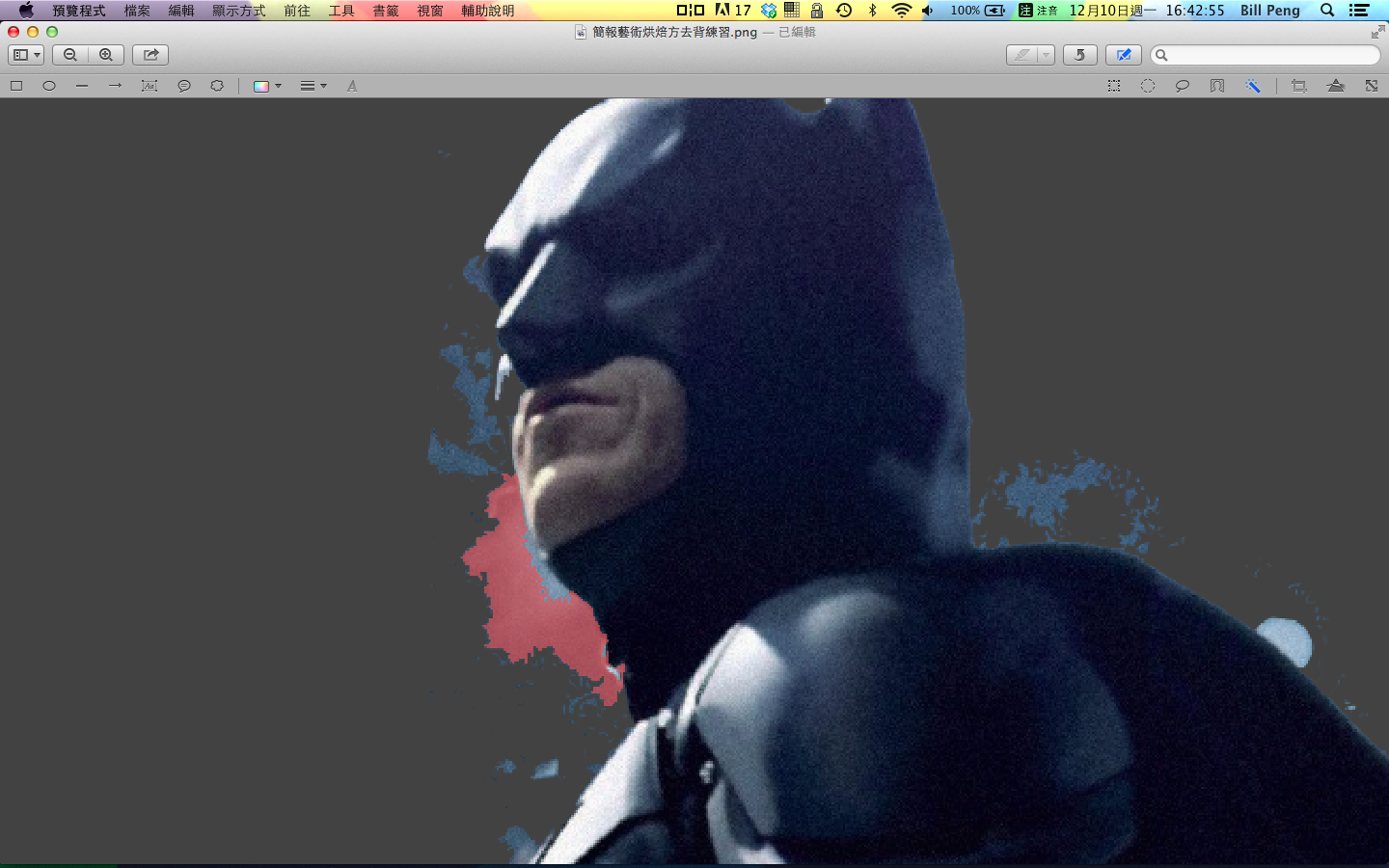The height and width of the screenshot is (868, 1389).
Task: Toggle the Edit toolbar button
Action: pyautogui.click(x=1124, y=55)
